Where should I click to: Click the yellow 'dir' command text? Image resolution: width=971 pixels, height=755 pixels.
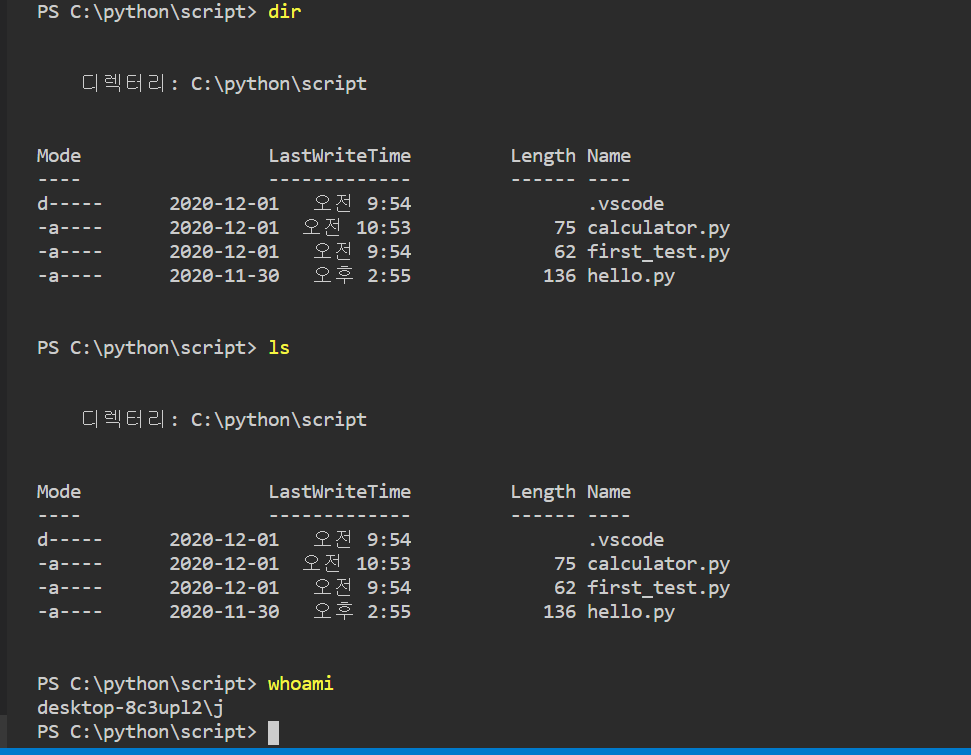click(x=284, y=12)
